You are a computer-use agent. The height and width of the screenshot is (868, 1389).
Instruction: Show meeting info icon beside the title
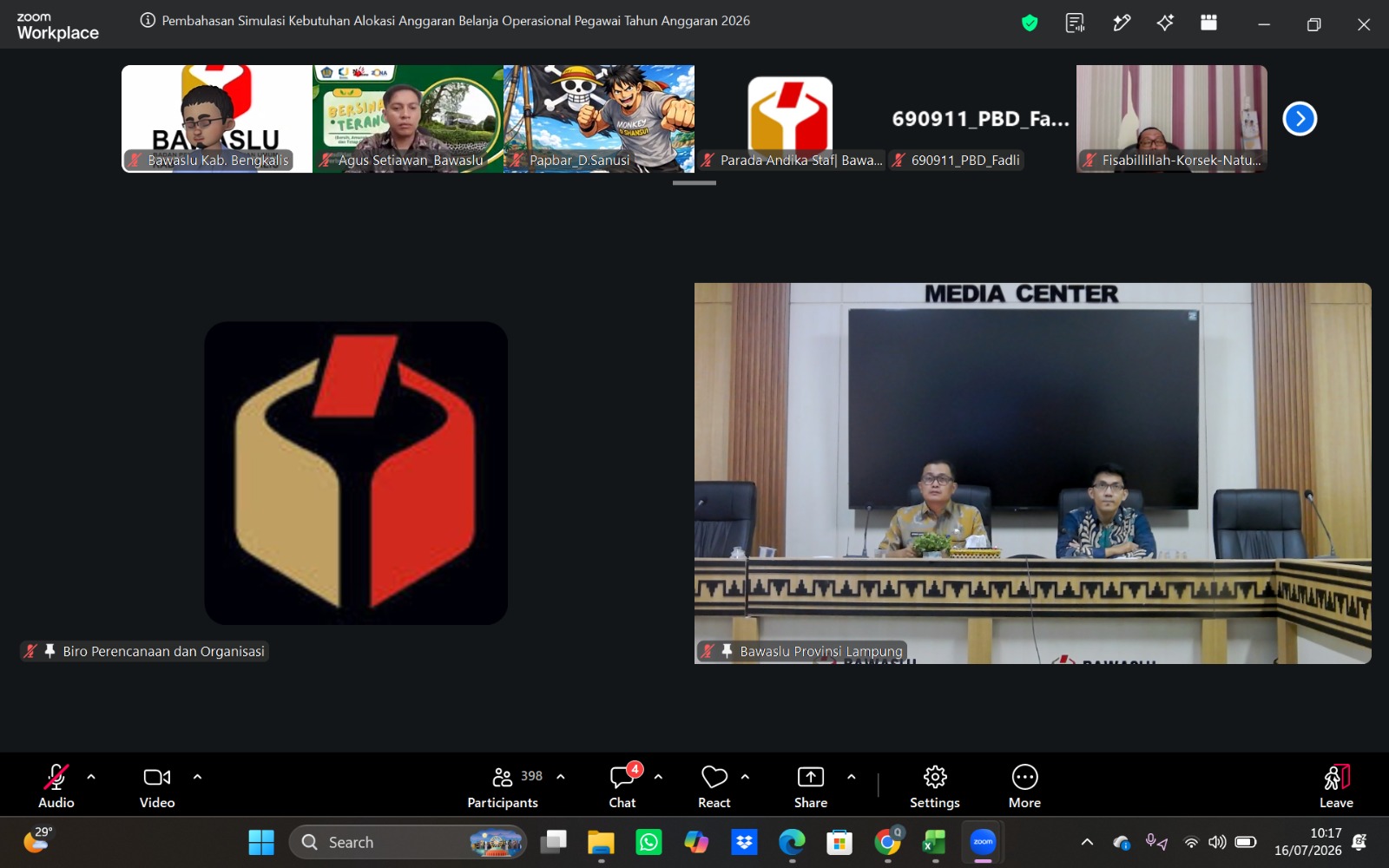(148, 21)
